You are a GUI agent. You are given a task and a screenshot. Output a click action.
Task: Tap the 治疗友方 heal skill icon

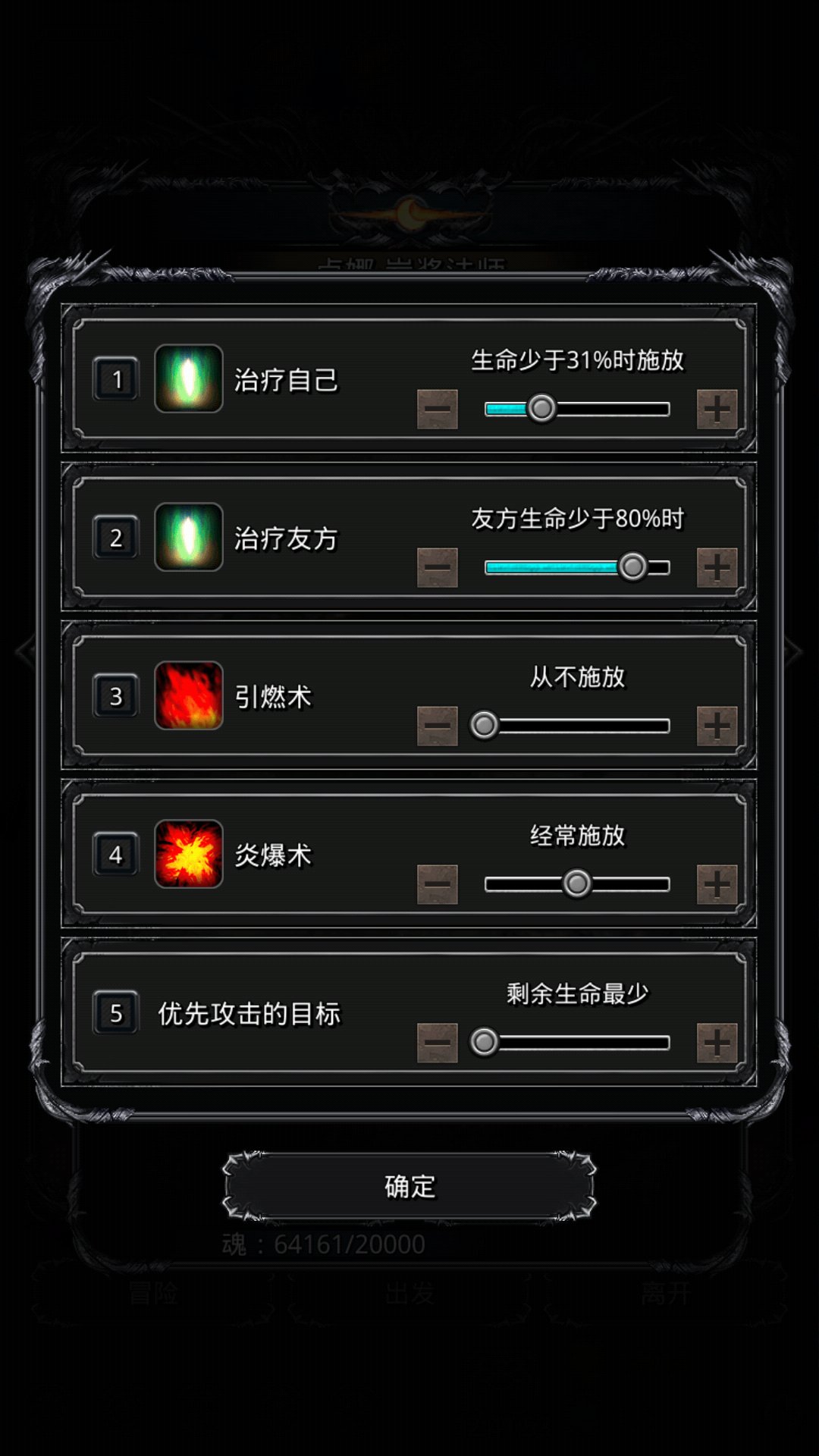[188, 537]
